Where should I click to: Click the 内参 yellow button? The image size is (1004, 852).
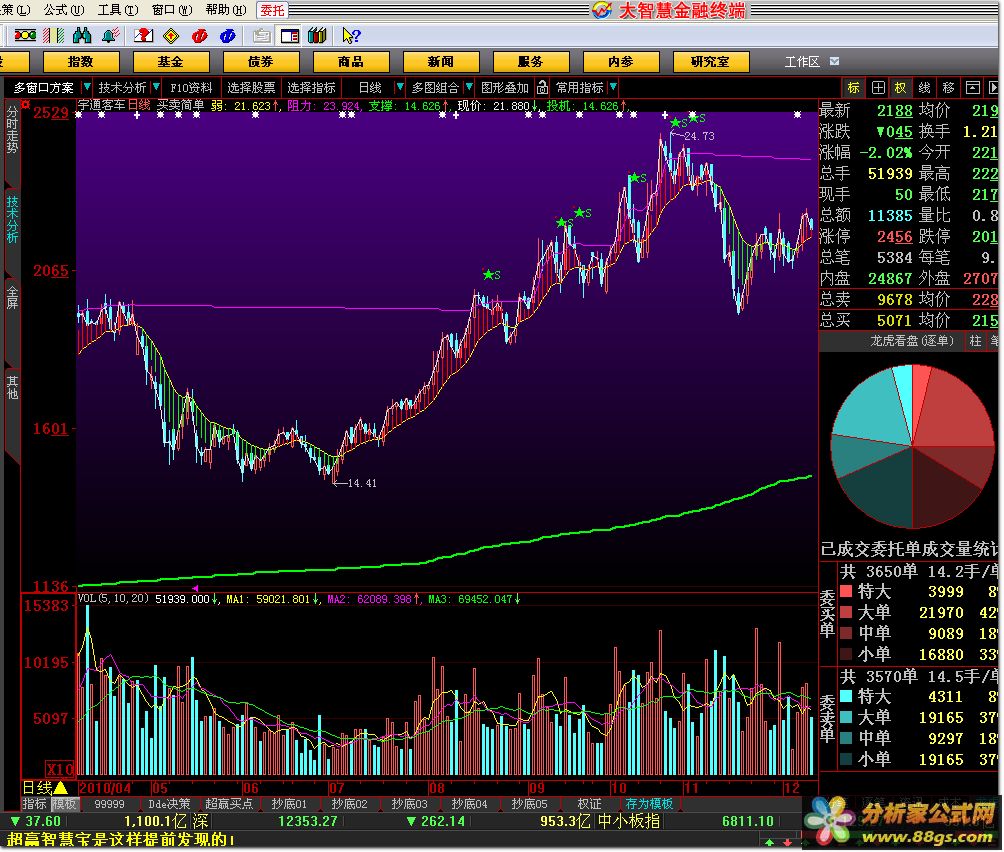(x=620, y=61)
